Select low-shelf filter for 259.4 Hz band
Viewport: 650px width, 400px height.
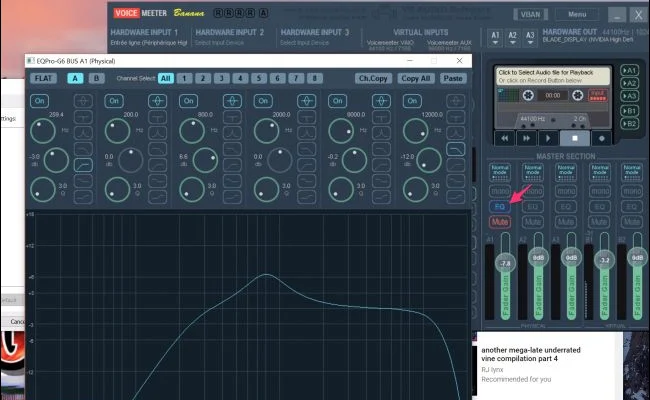pos(83,181)
